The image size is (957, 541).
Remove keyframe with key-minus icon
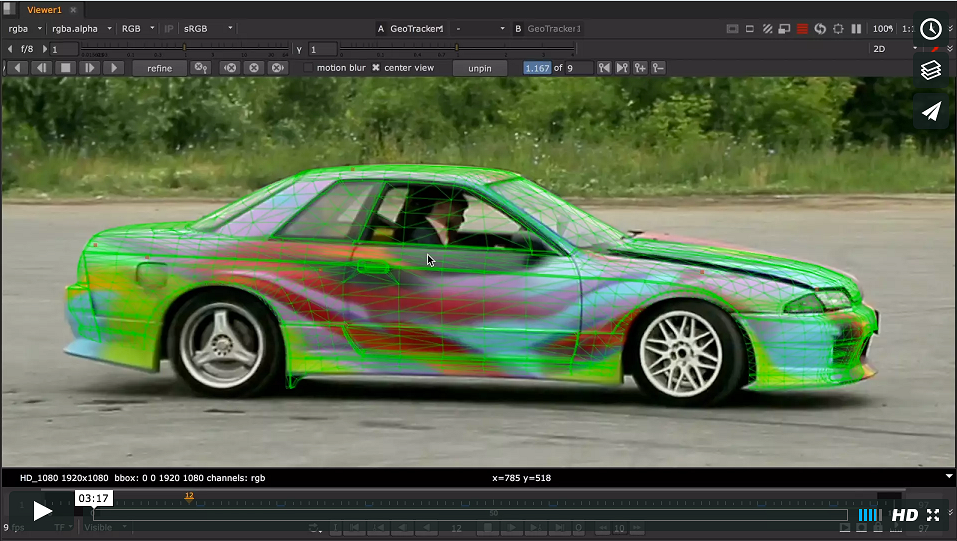tap(658, 68)
